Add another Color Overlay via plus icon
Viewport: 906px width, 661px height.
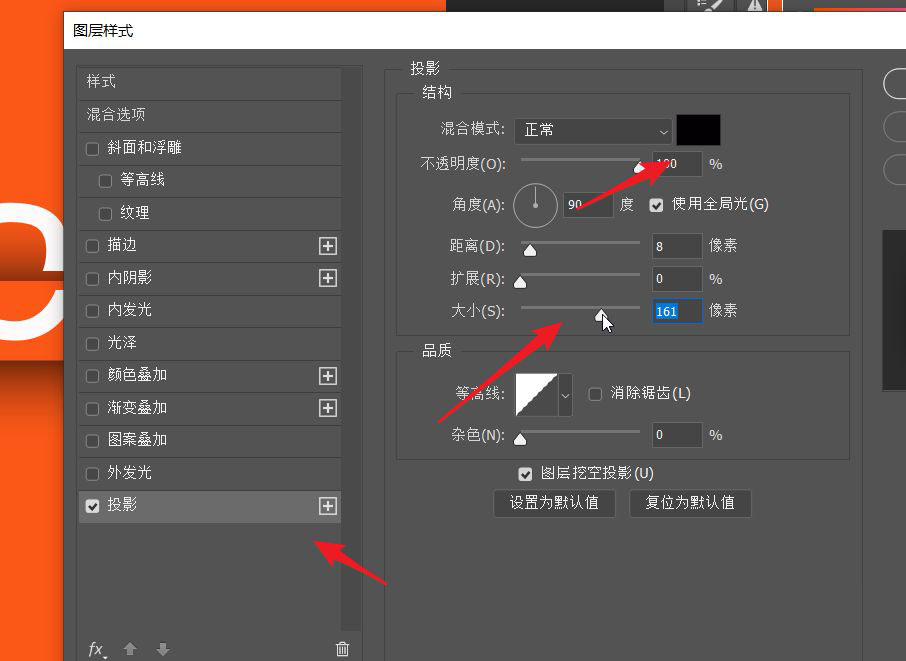pyautogui.click(x=328, y=376)
